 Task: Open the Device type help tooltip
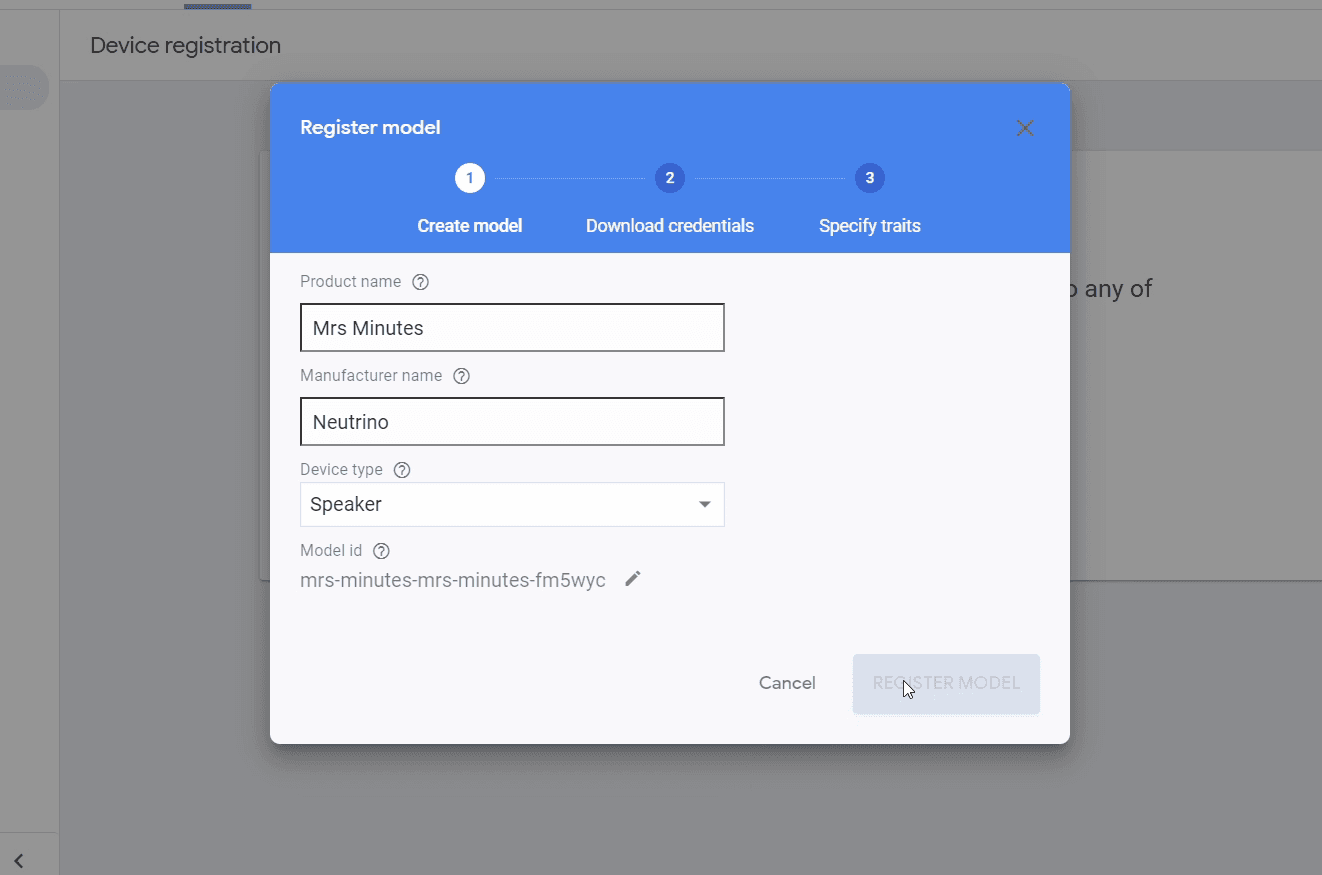pyautogui.click(x=402, y=469)
